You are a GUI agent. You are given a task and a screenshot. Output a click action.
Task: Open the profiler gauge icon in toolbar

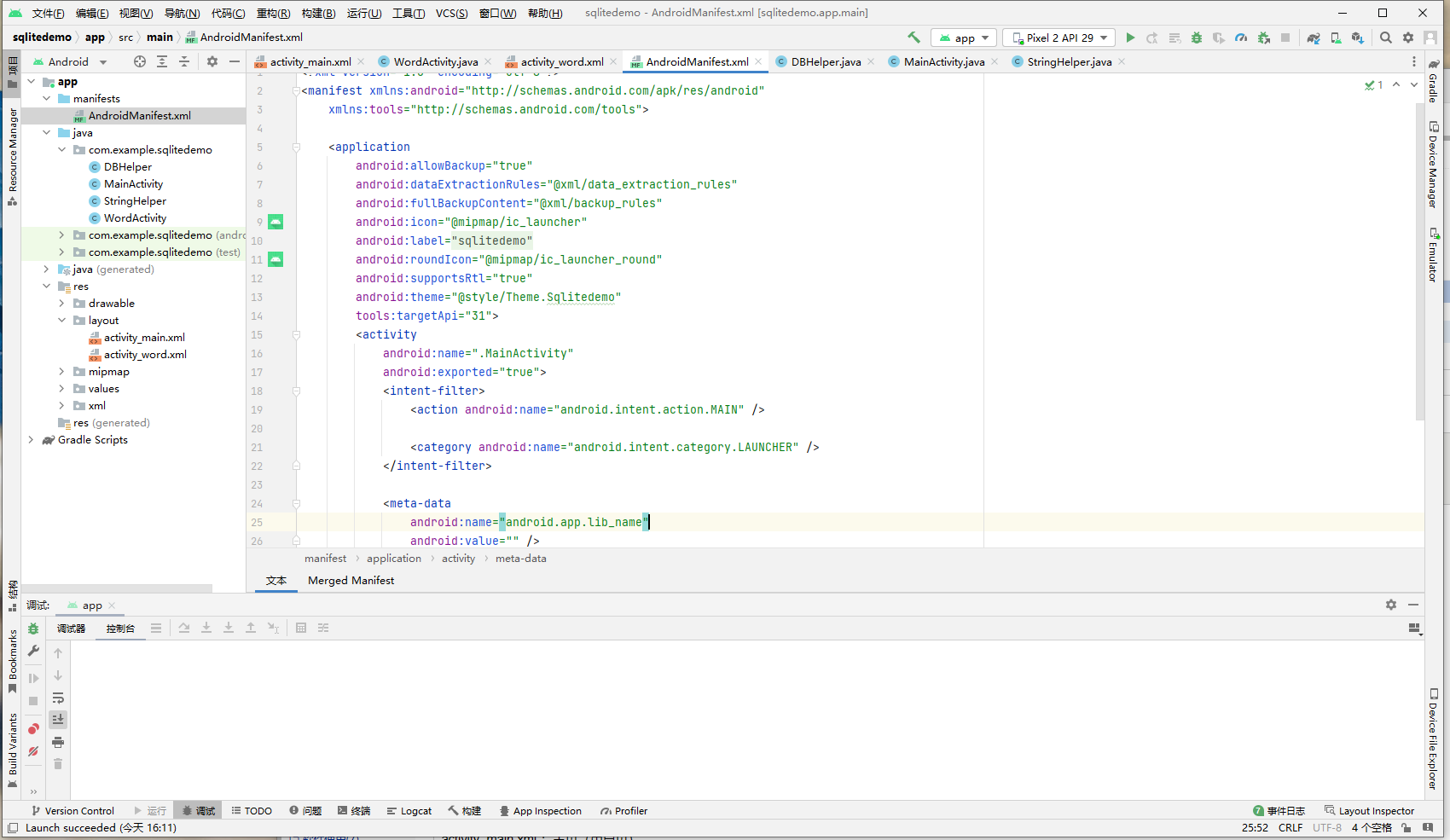click(x=1241, y=38)
